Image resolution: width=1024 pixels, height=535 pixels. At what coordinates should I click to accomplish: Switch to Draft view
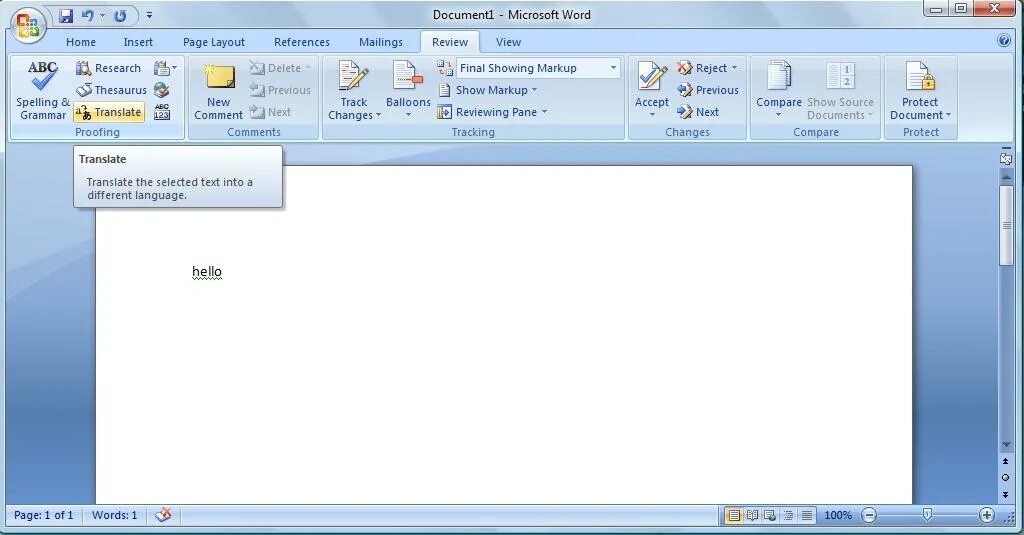(x=807, y=515)
